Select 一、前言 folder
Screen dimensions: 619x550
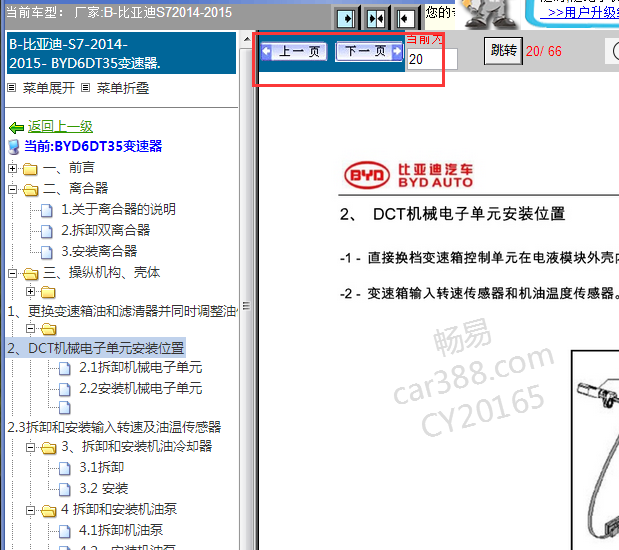point(69,167)
